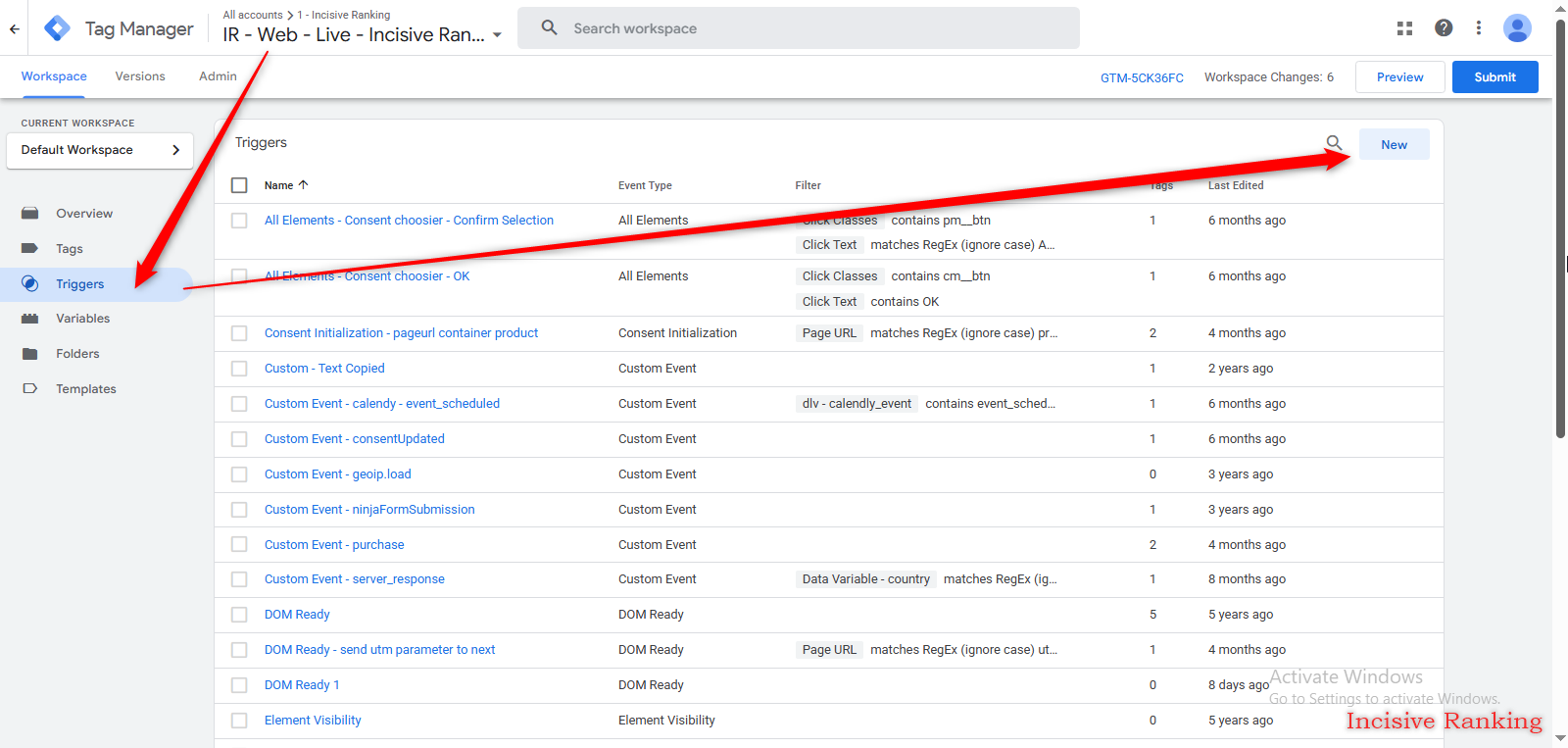Click the Search workspace field
The image size is (1568, 748).
tap(799, 28)
